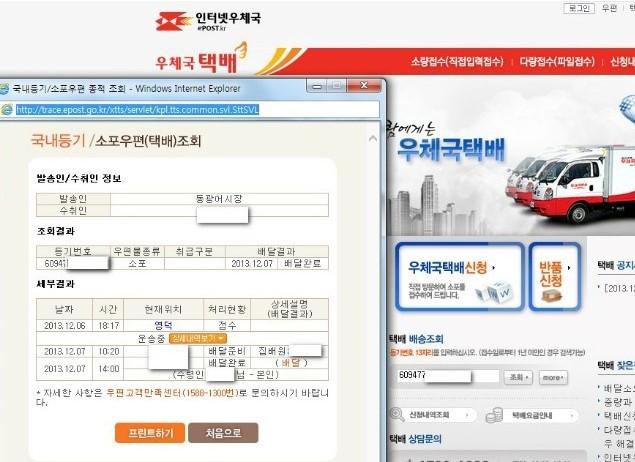Open 반품신청 banner button
Screen dimensions: 635x462
pyautogui.click(x=555, y=277)
